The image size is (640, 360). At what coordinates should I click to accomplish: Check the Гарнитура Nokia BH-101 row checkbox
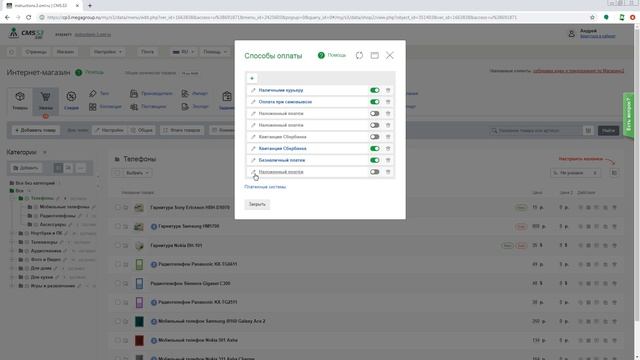pyautogui.click(x=118, y=245)
